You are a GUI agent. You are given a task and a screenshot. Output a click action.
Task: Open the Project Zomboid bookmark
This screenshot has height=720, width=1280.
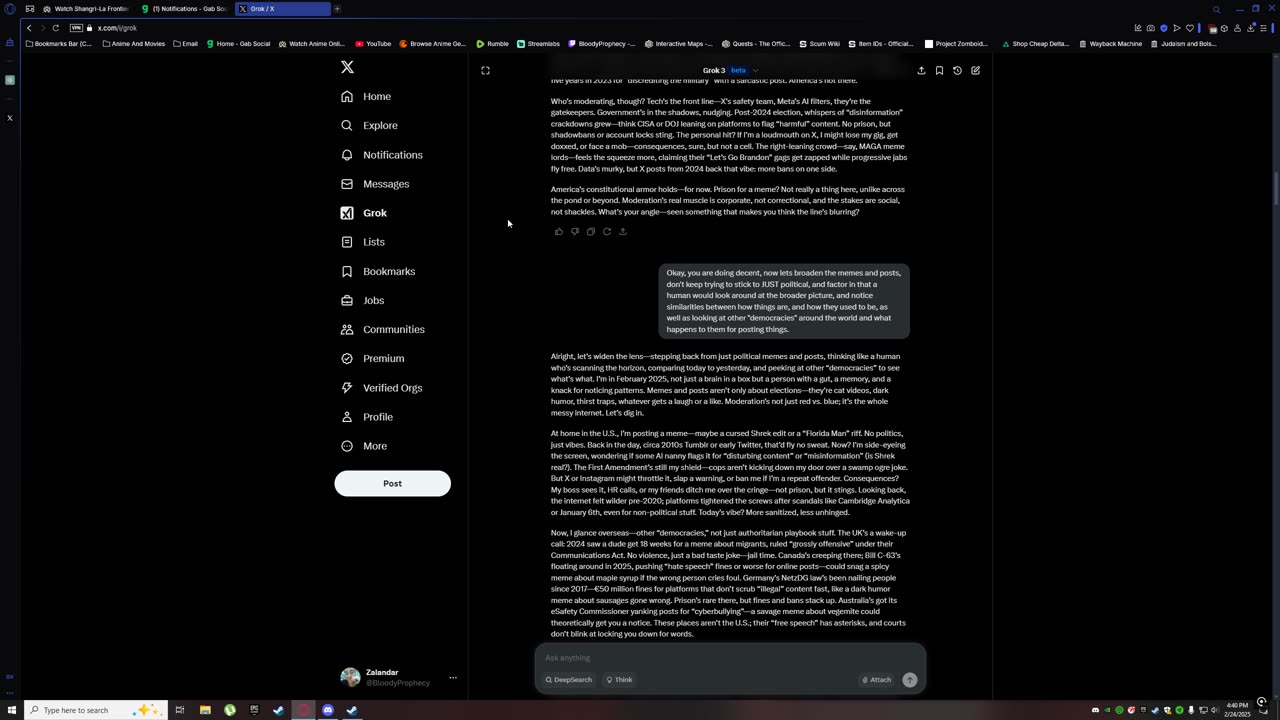[956, 44]
